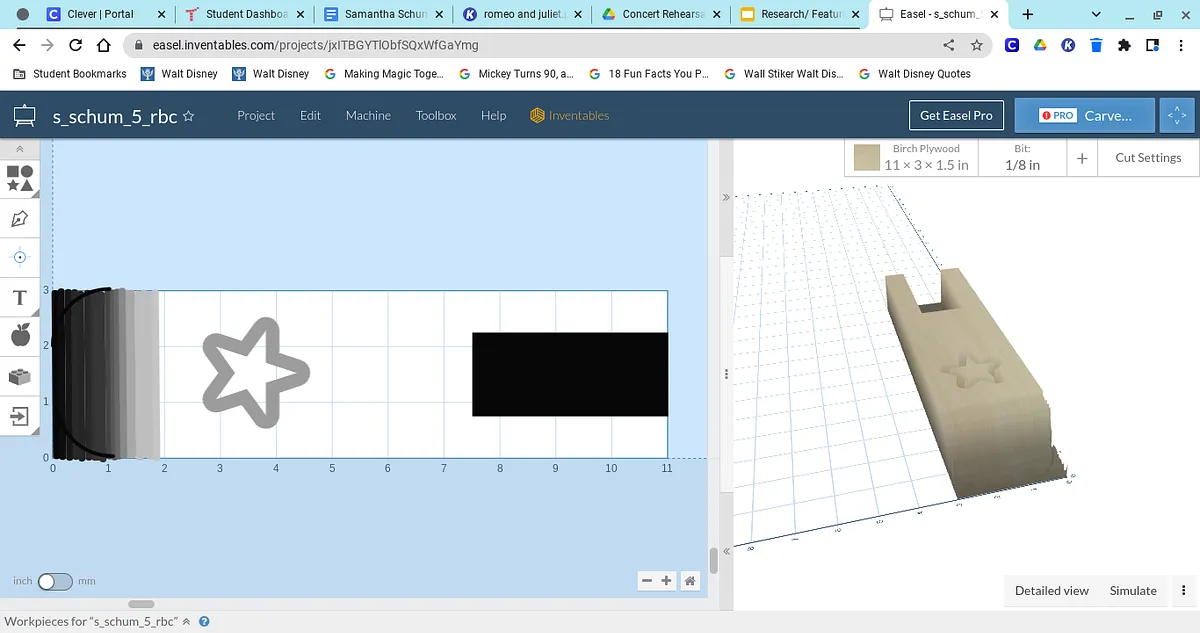This screenshot has width=1200, height=633.
Task: Click the Simulate button
Action: pos(1133,590)
